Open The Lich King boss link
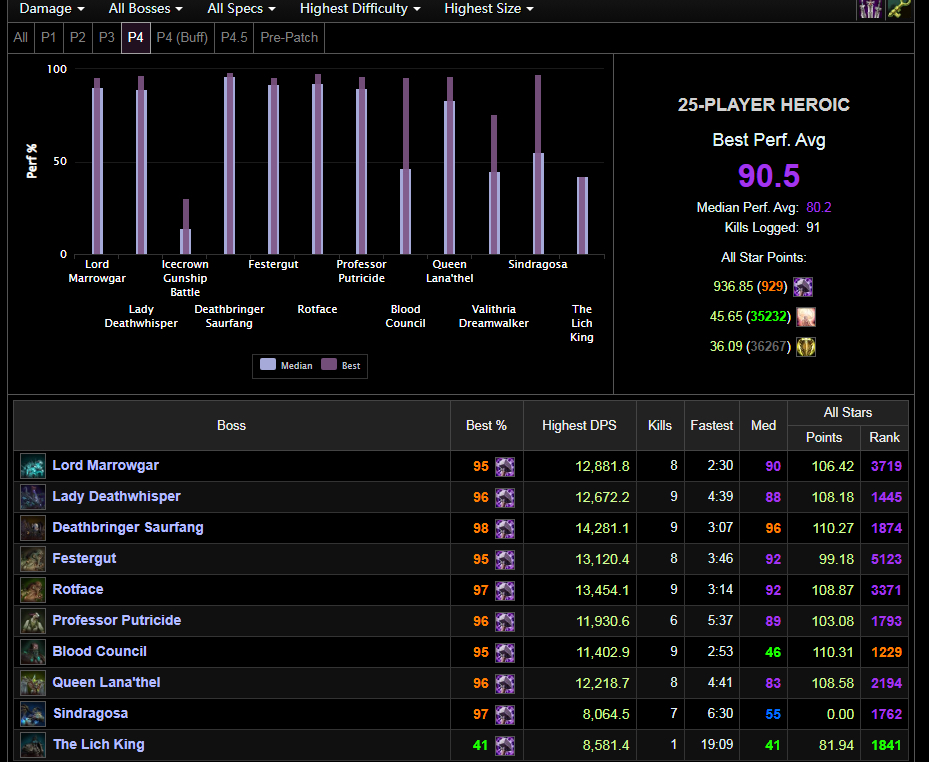Screen dimensions: 929x762 98,745
